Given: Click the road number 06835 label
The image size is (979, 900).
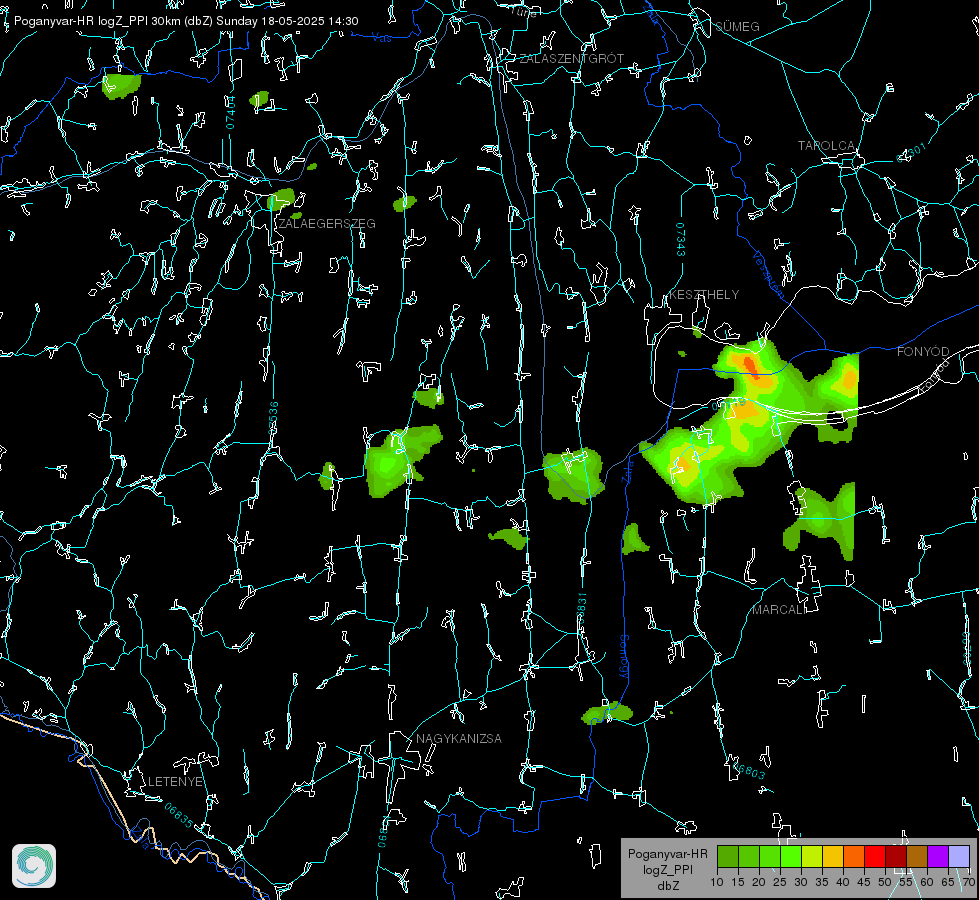Looking at the screenshot, I should [179, 815].
